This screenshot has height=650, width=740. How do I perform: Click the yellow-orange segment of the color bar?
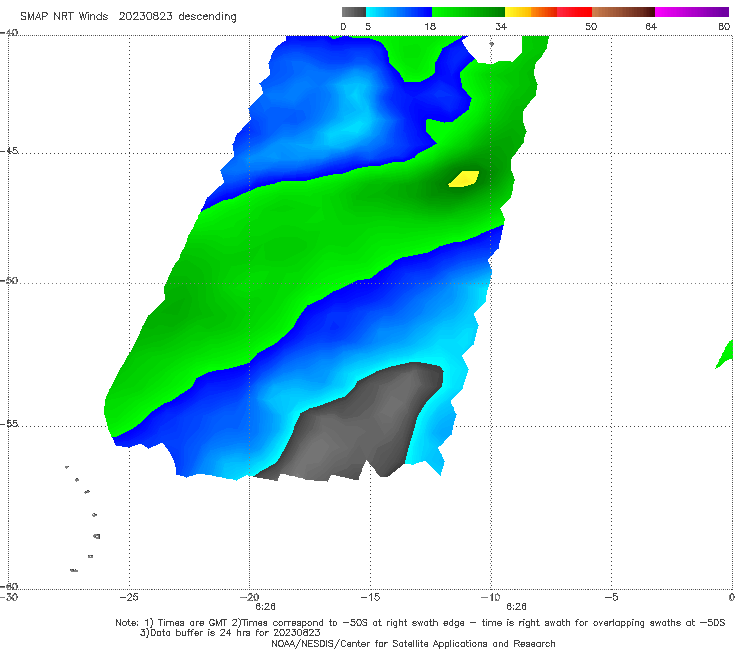tap(531, 12)
